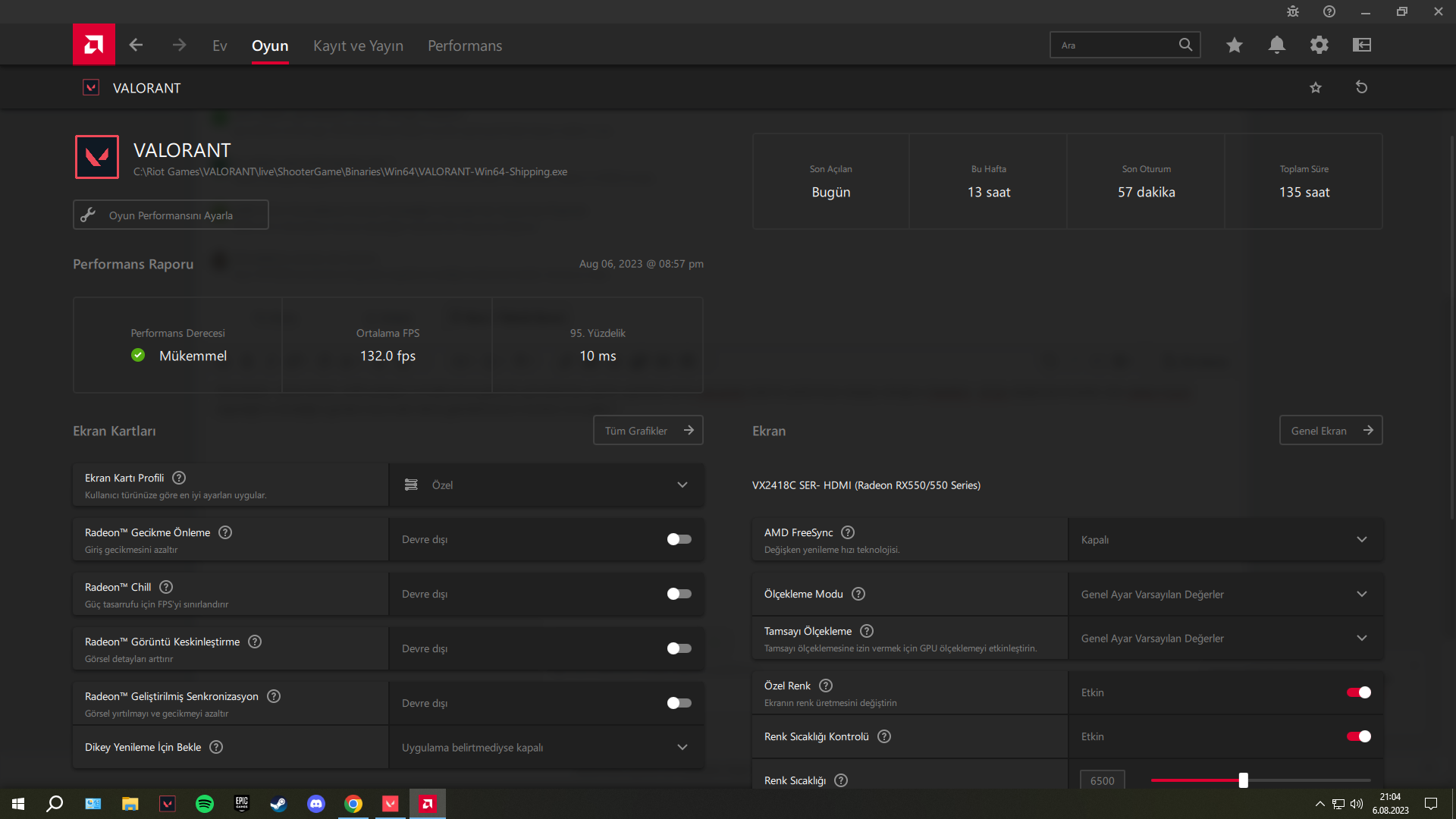Open help for Radeon Chill
The width and height of the screenshot is (1456, 819).
point(166,587)
